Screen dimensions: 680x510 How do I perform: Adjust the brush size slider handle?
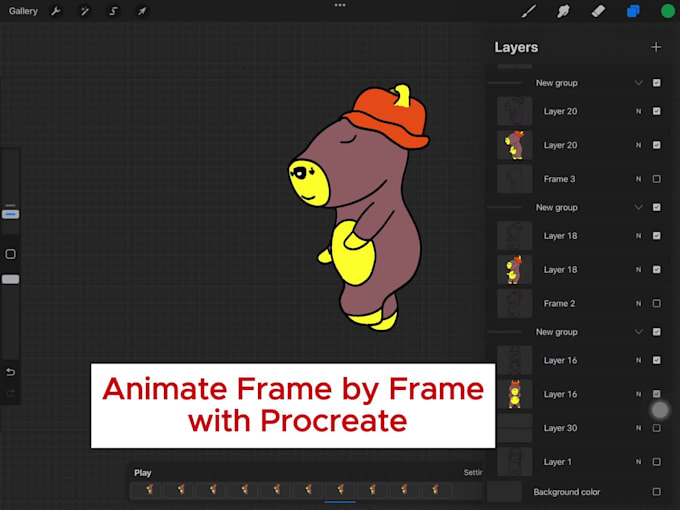[10, 214]
